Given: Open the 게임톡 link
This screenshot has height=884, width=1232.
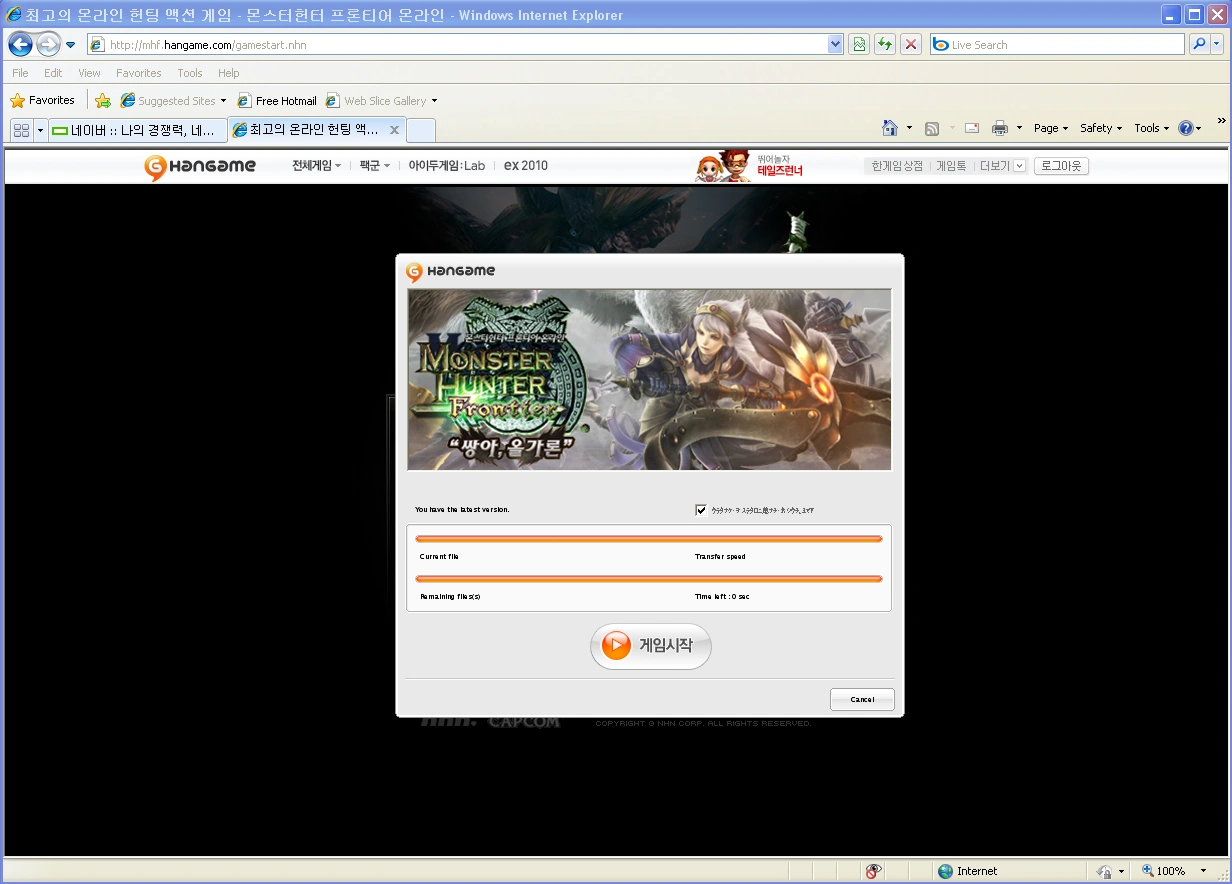Looking at the screenshot, I should (951, 166).
